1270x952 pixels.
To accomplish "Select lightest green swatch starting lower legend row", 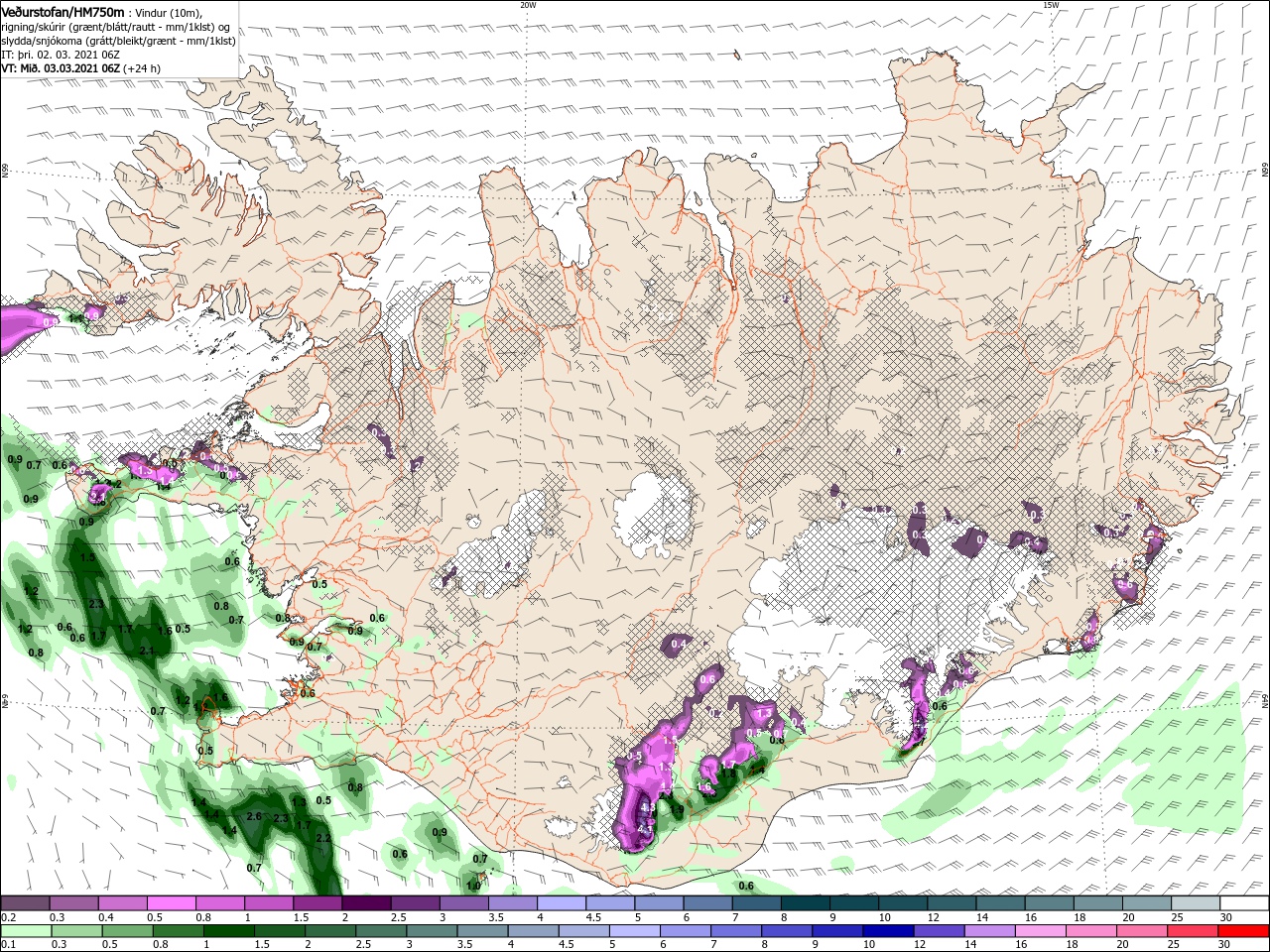I will click(26, 931).
